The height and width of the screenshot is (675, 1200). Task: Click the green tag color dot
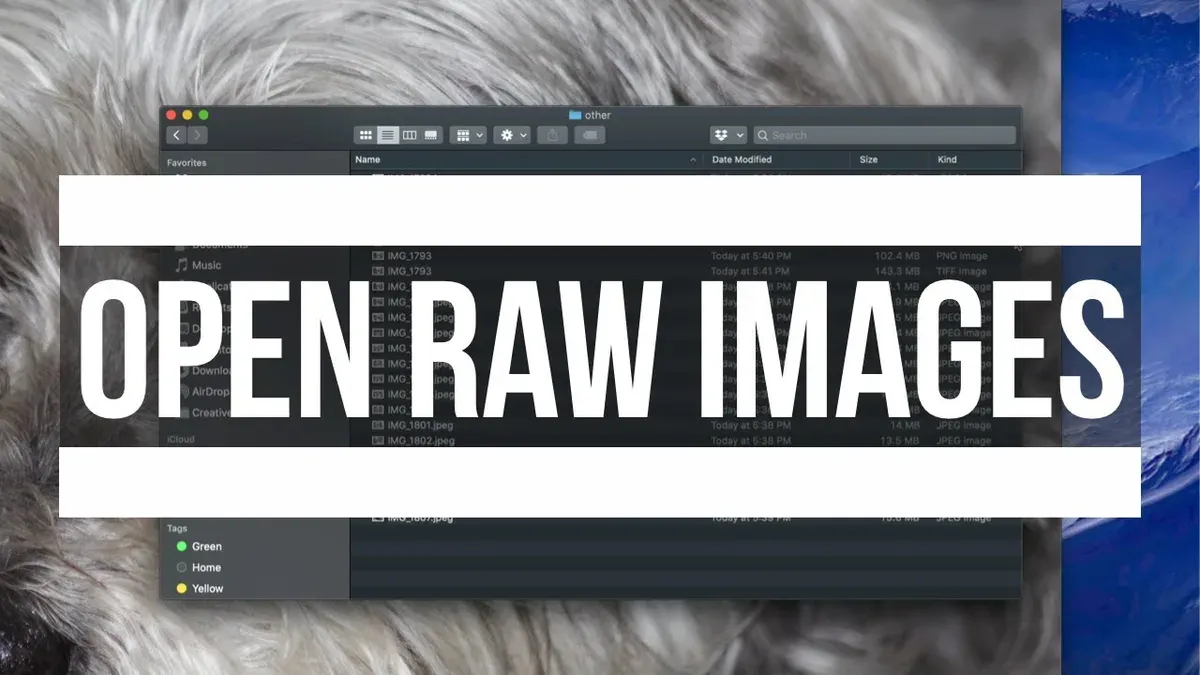181,546
